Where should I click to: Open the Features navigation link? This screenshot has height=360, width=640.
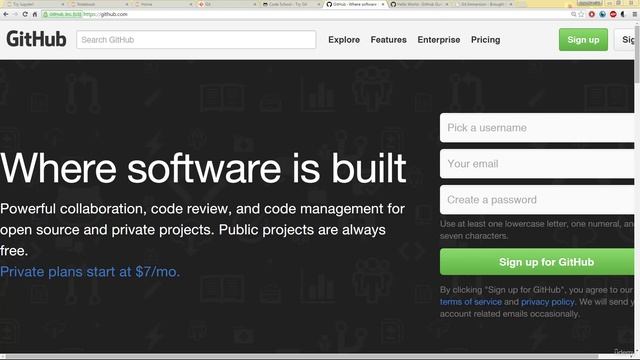pyautogui.click(x=389, y=40)
